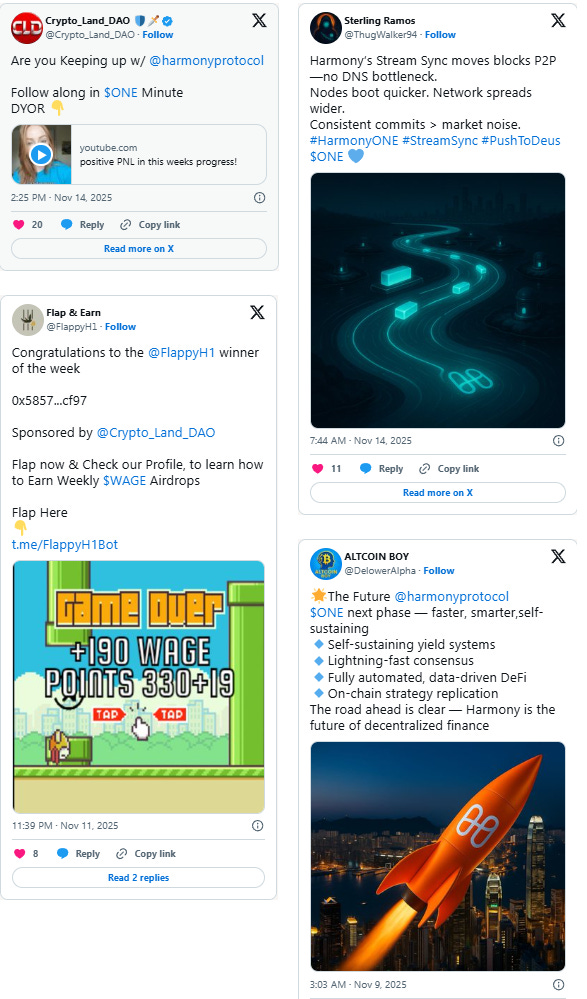Open the orange rocket image

(438, 856)
